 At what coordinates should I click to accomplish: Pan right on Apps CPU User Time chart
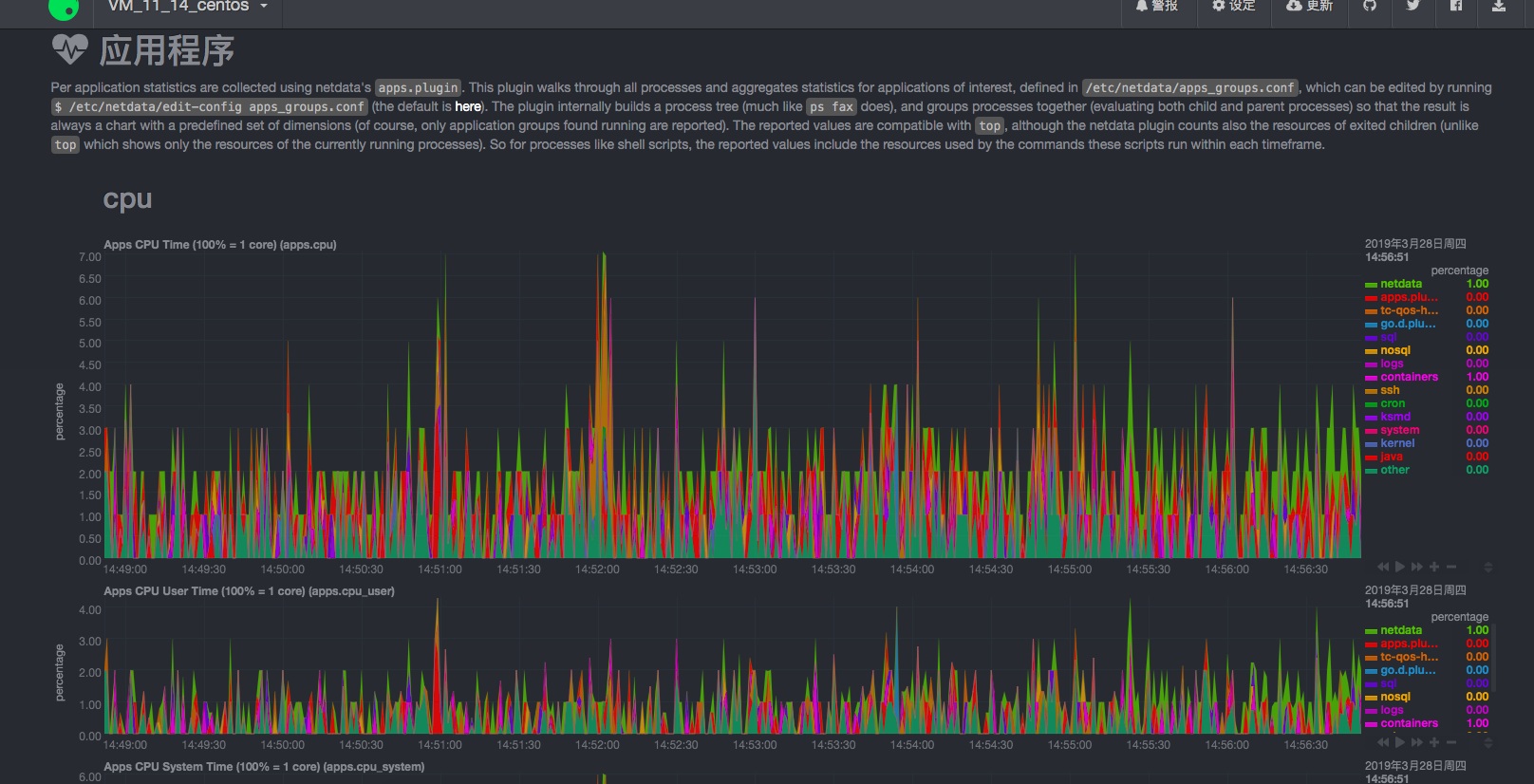(x=1416, y=742)
